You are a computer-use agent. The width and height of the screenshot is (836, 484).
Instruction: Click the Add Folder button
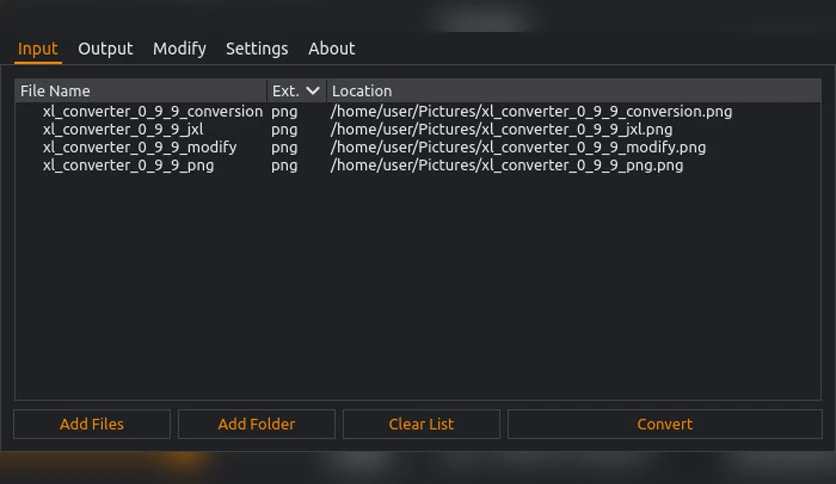click(x=256, y=424)
